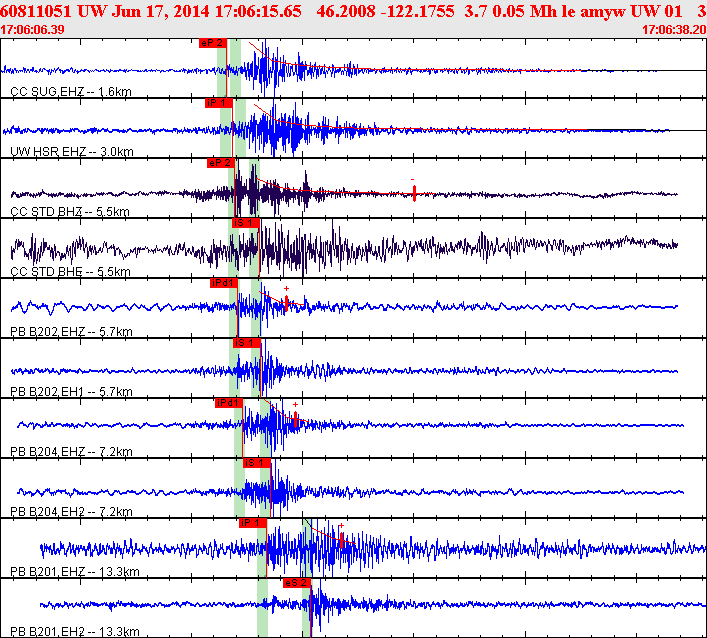
Task: Click the red coda marker on B201 EHZ
Action: tap(342, 540)
